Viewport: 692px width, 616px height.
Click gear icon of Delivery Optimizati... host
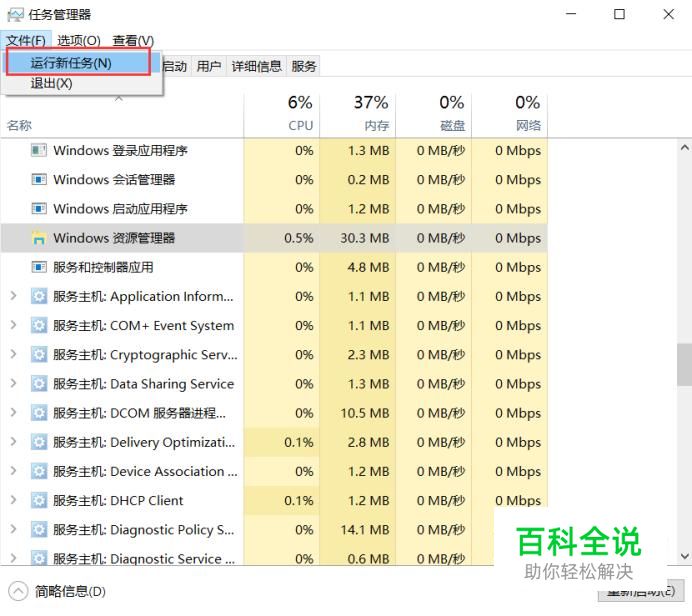[x=39, y=442]
